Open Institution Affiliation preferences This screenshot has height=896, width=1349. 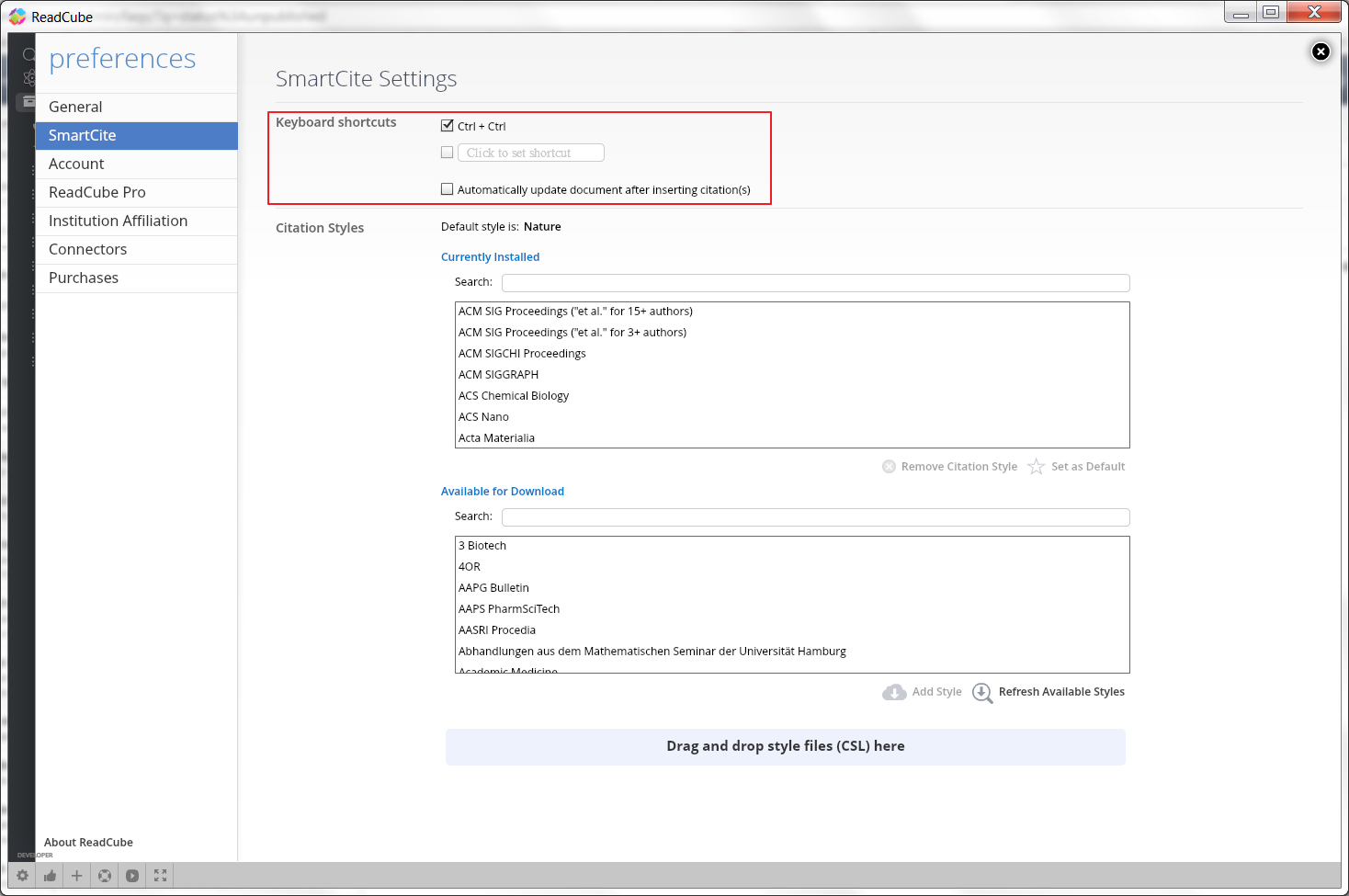(x=136, y=221)
